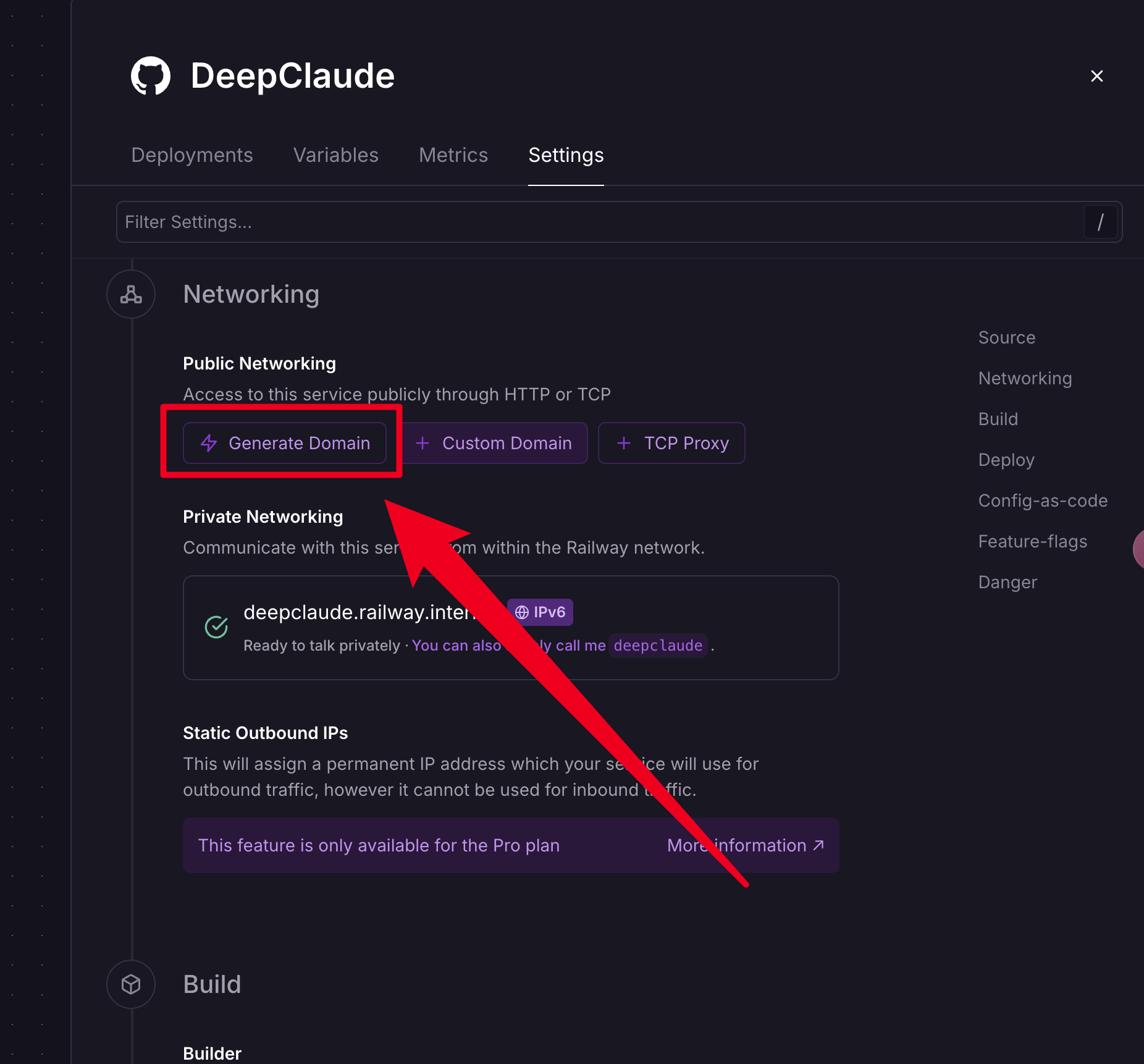Click the deepclaude short hostname code tag
Screen dimensions: 1144x1064
pos(658,646)
